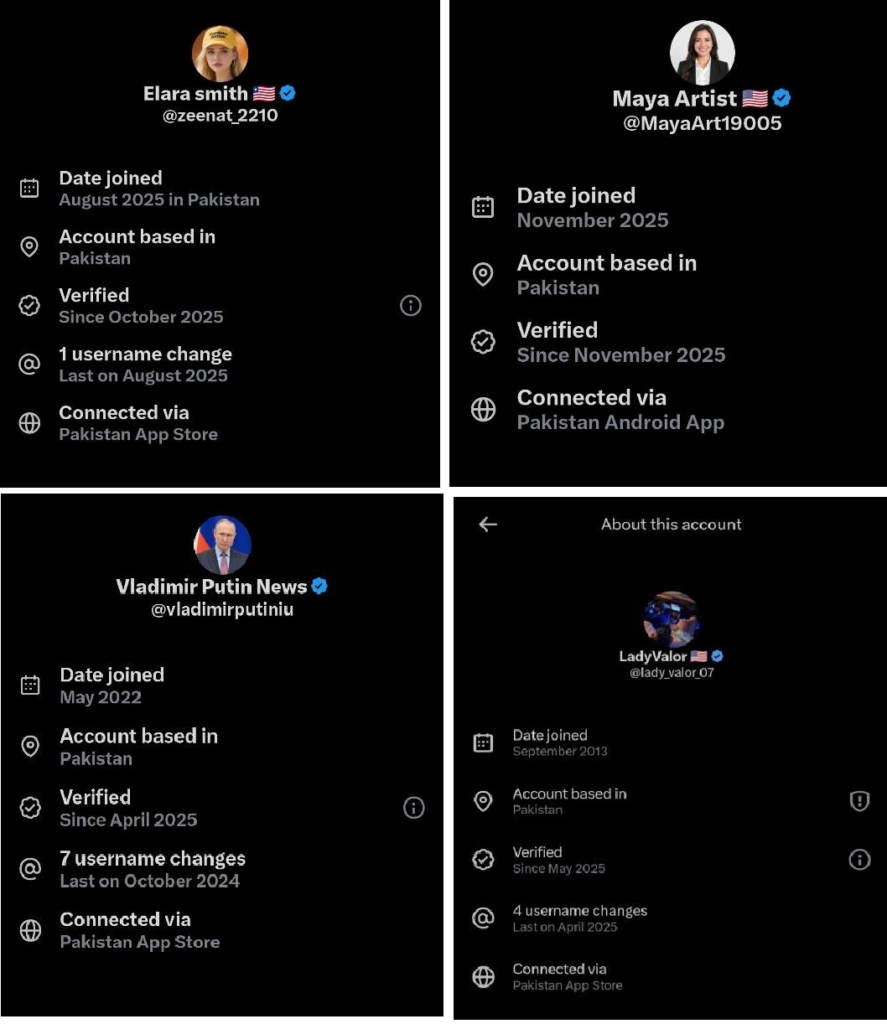Open Elara smith's profile picture
Screen dimensions: 887x1024
[219, 54]
